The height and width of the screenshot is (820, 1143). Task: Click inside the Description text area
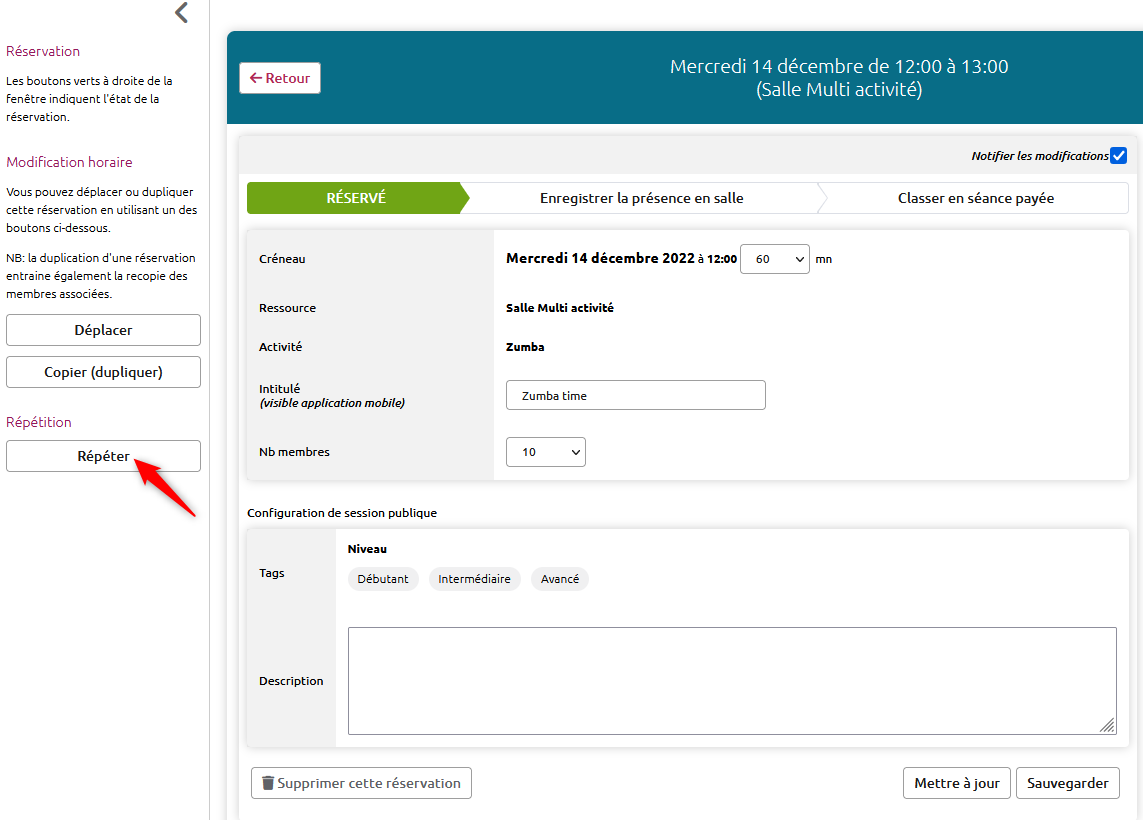pyautogui.click(x=731, y=680)
